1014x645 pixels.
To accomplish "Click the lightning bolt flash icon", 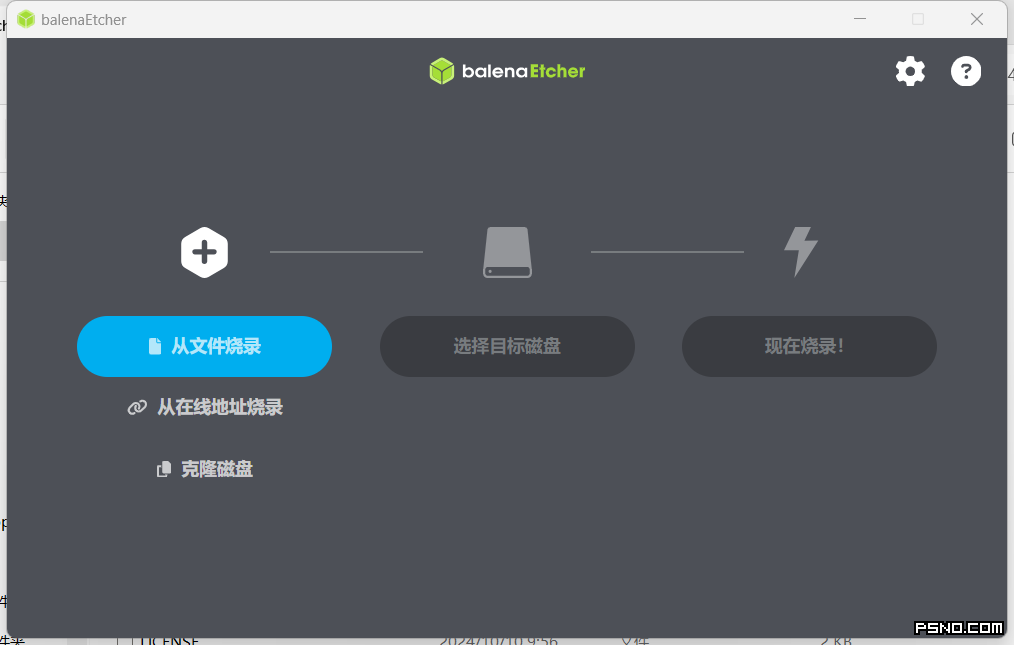I will click(x=801, y=252).
